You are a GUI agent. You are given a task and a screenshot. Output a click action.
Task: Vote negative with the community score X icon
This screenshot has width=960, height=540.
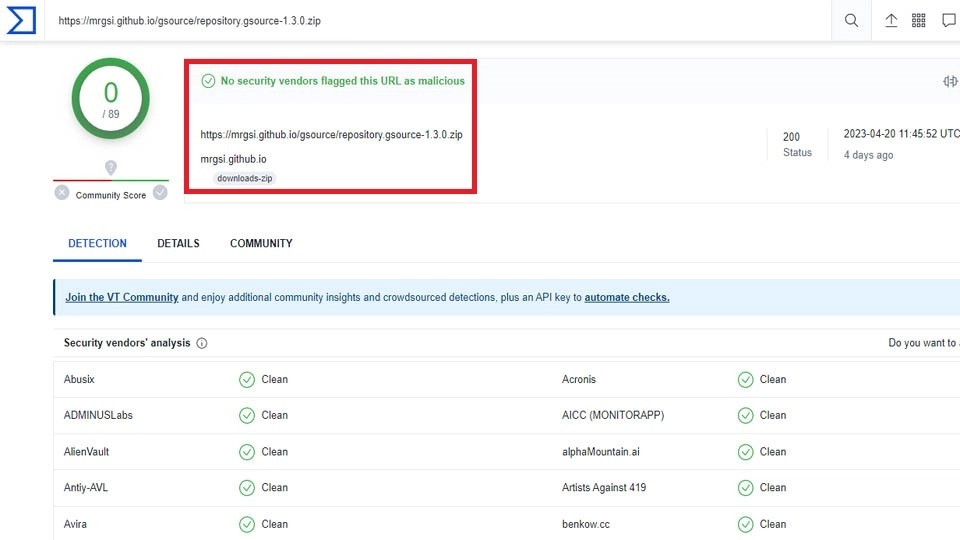point(62,193)
